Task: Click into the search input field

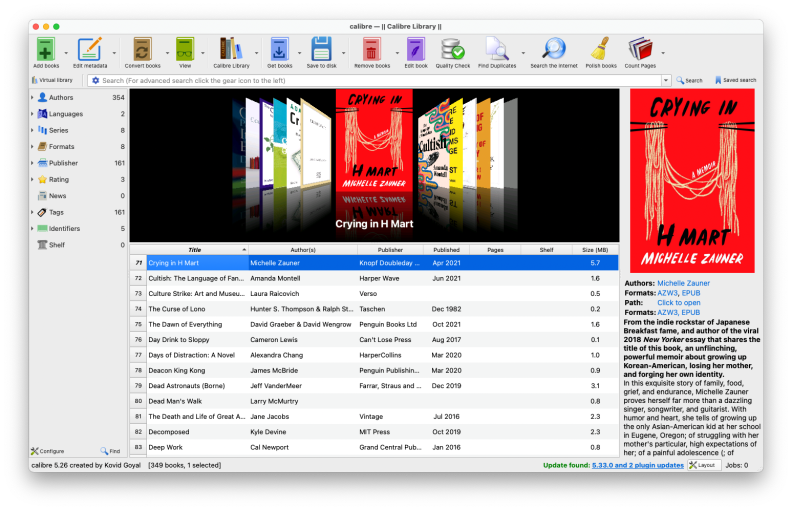Action: point(379,80)
